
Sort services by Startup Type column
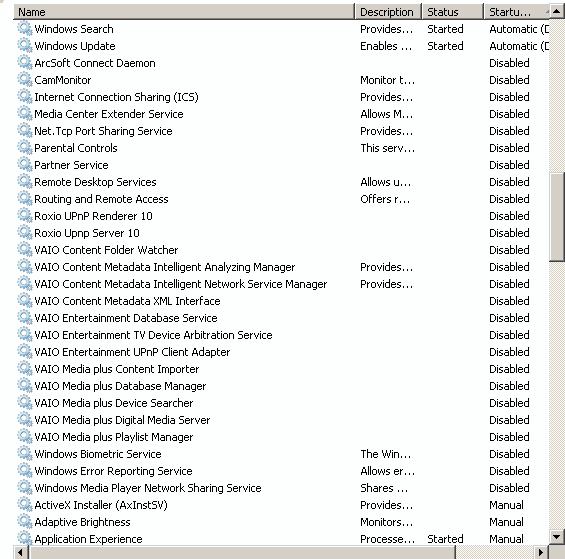tap(516, 12)
